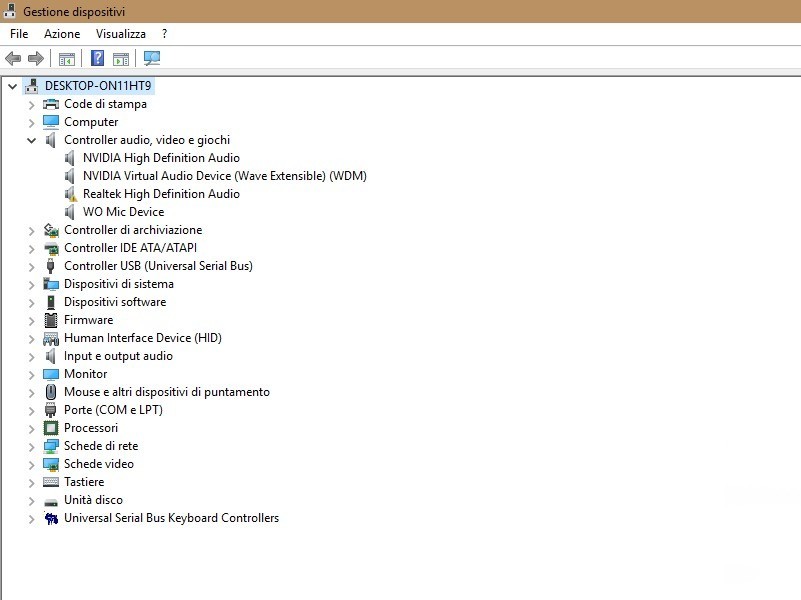The width and height of the screenshot is (801, 600).
Task: Click the Processori chip icon
Action: [51, 428]
